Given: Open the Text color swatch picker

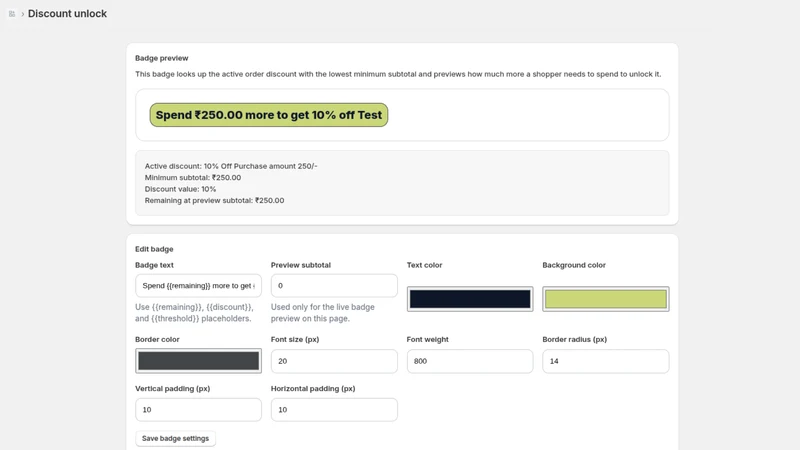Looking at the screenshot, I should 470,299.
